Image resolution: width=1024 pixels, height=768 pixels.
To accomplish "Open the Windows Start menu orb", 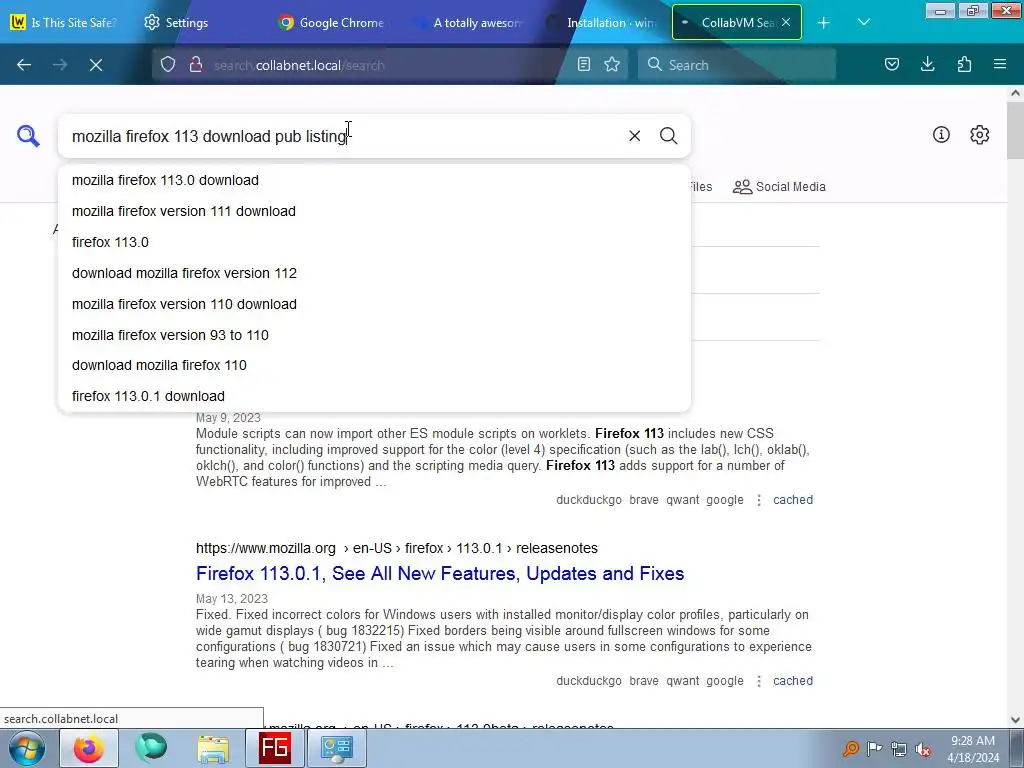I will [26, 748].
